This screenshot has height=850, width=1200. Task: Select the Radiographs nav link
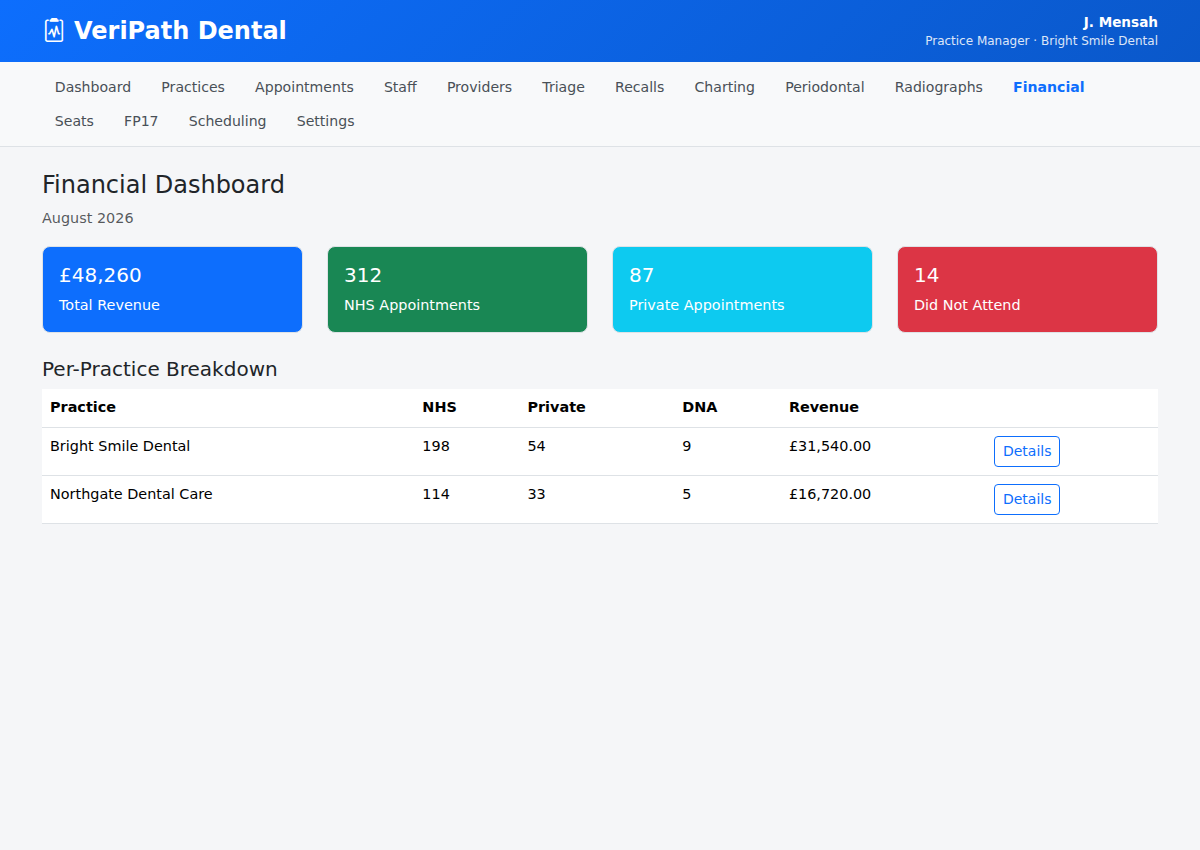[x=938, y=87]
